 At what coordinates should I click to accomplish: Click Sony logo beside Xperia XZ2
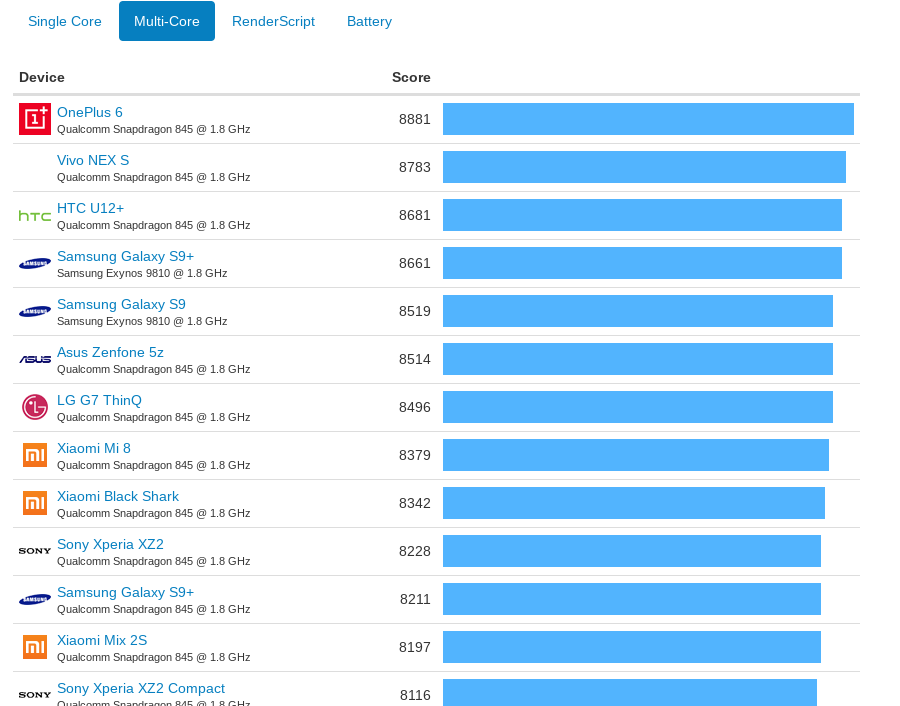click(x=35, y=551)
